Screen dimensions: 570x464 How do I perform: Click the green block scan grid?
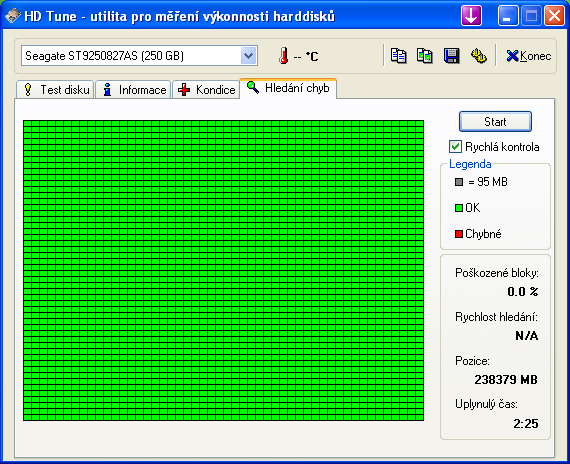coord(224,271)
